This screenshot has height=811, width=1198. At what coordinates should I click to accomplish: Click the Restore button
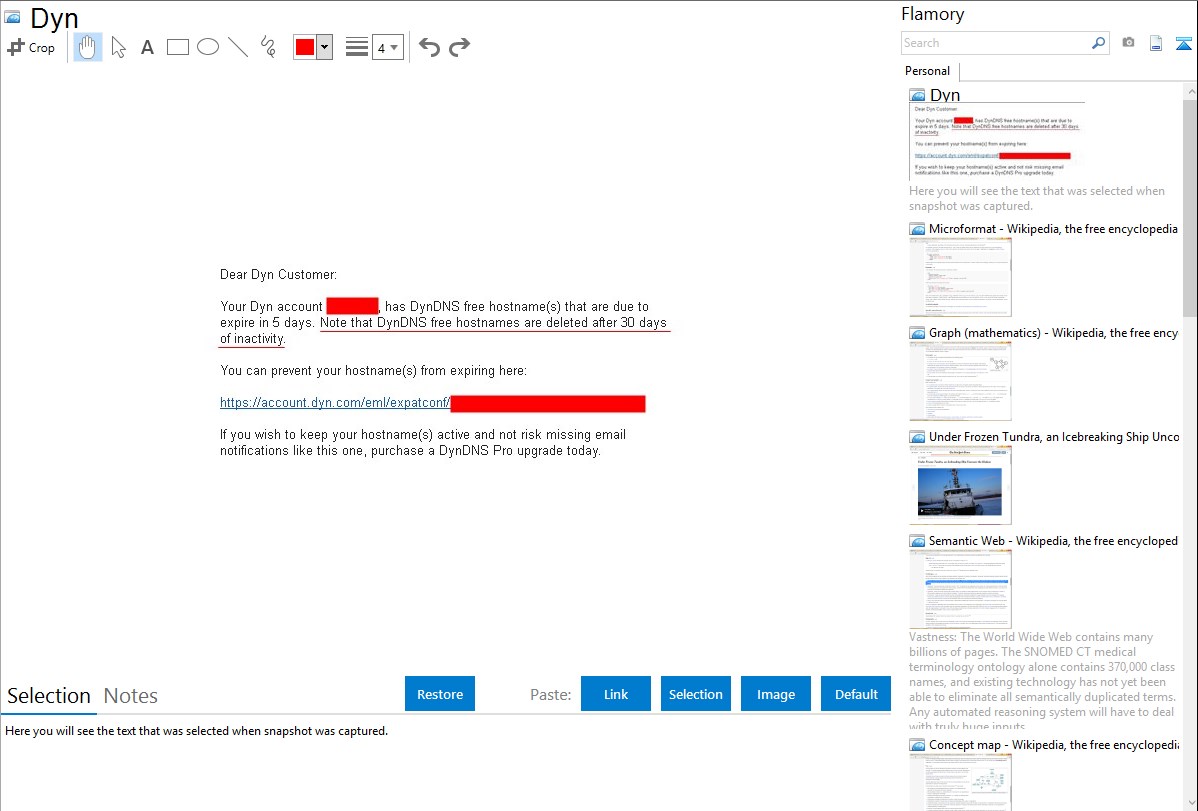coord(440,694)
